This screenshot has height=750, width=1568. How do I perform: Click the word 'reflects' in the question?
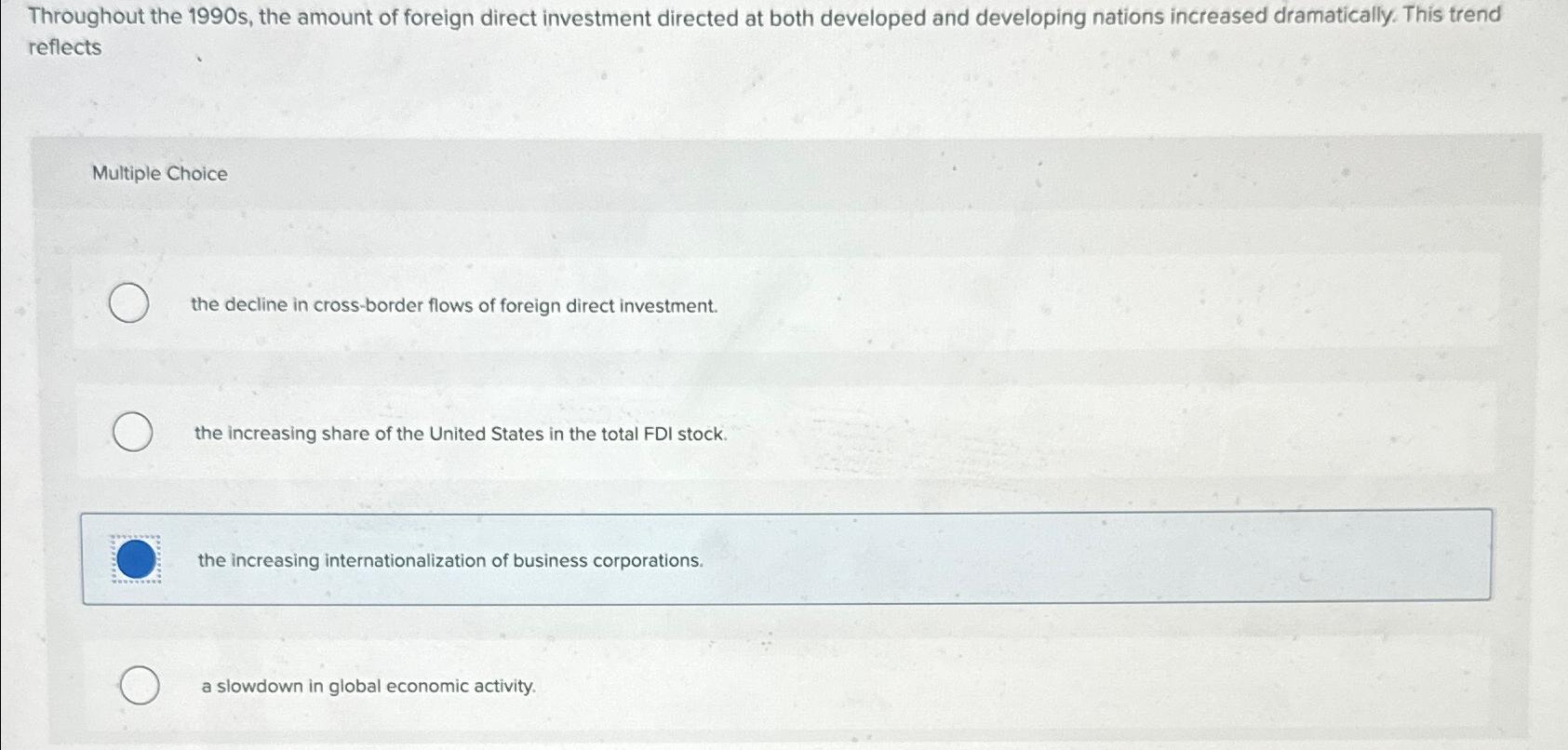tap(63, 47)
